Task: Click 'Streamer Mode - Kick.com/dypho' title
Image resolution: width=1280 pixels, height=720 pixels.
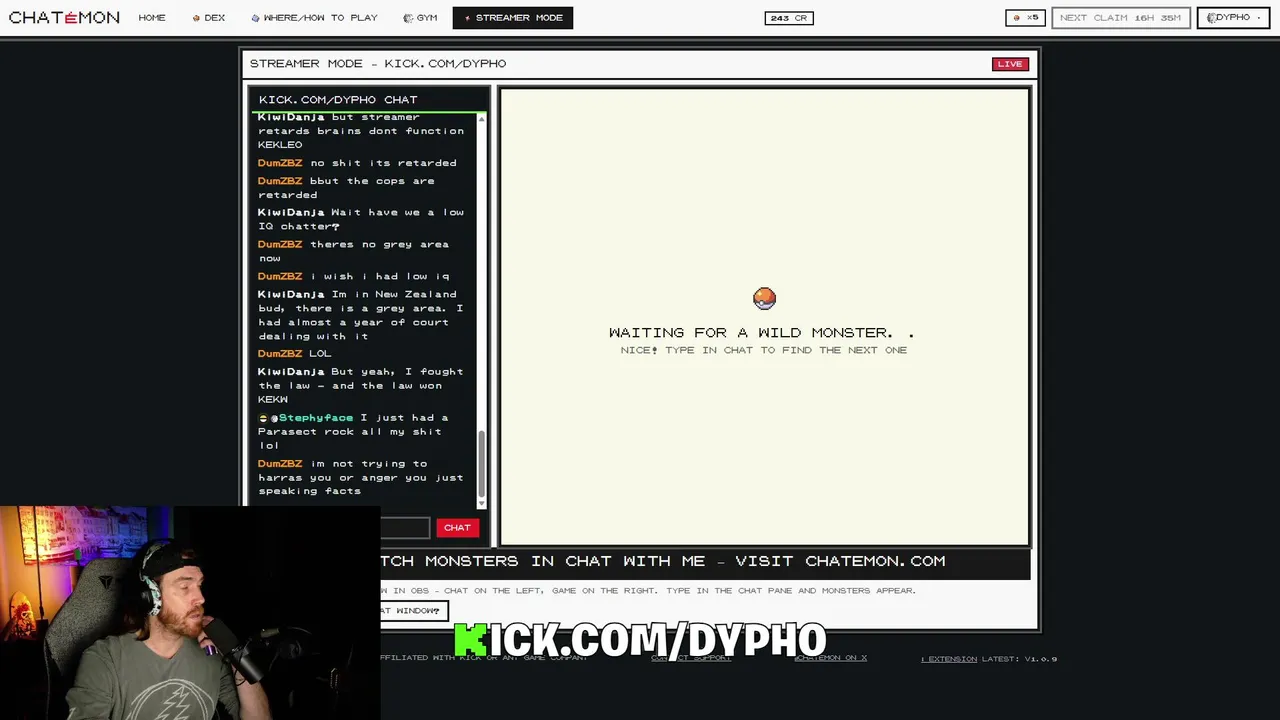Action: pyautogui.click(x=378, y=64)
